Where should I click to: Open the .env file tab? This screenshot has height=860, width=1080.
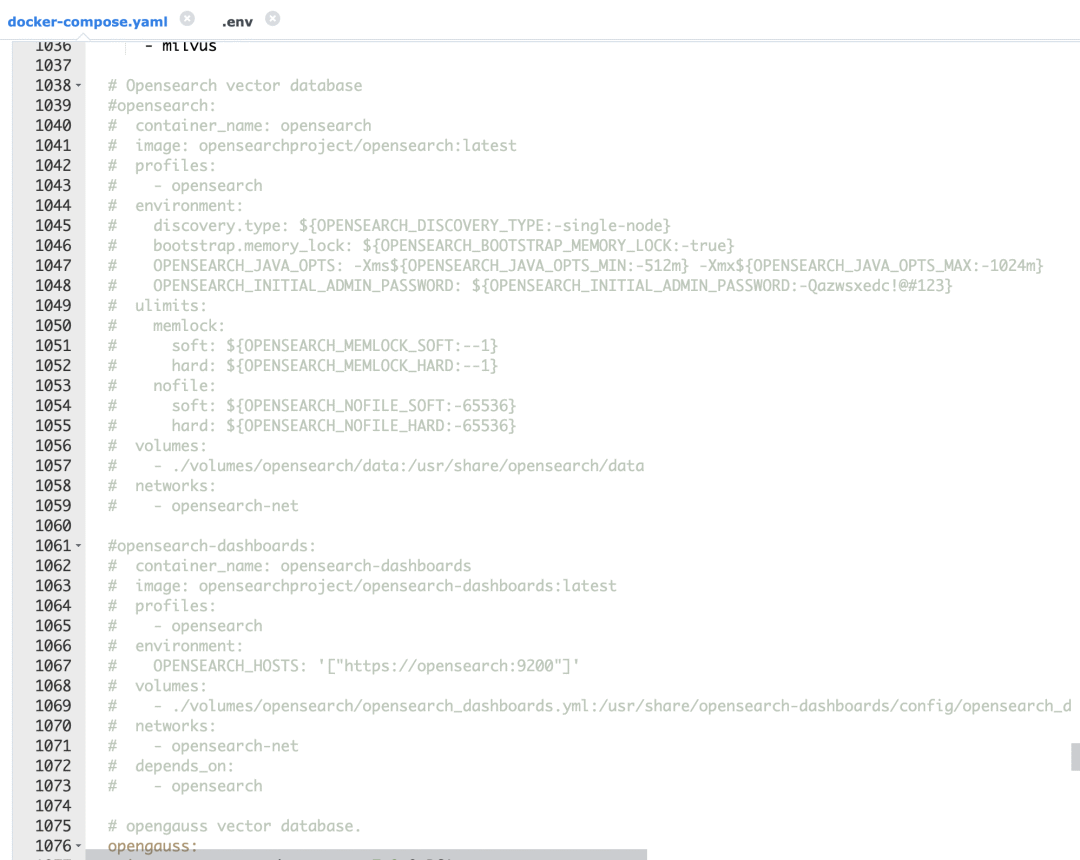237,22
